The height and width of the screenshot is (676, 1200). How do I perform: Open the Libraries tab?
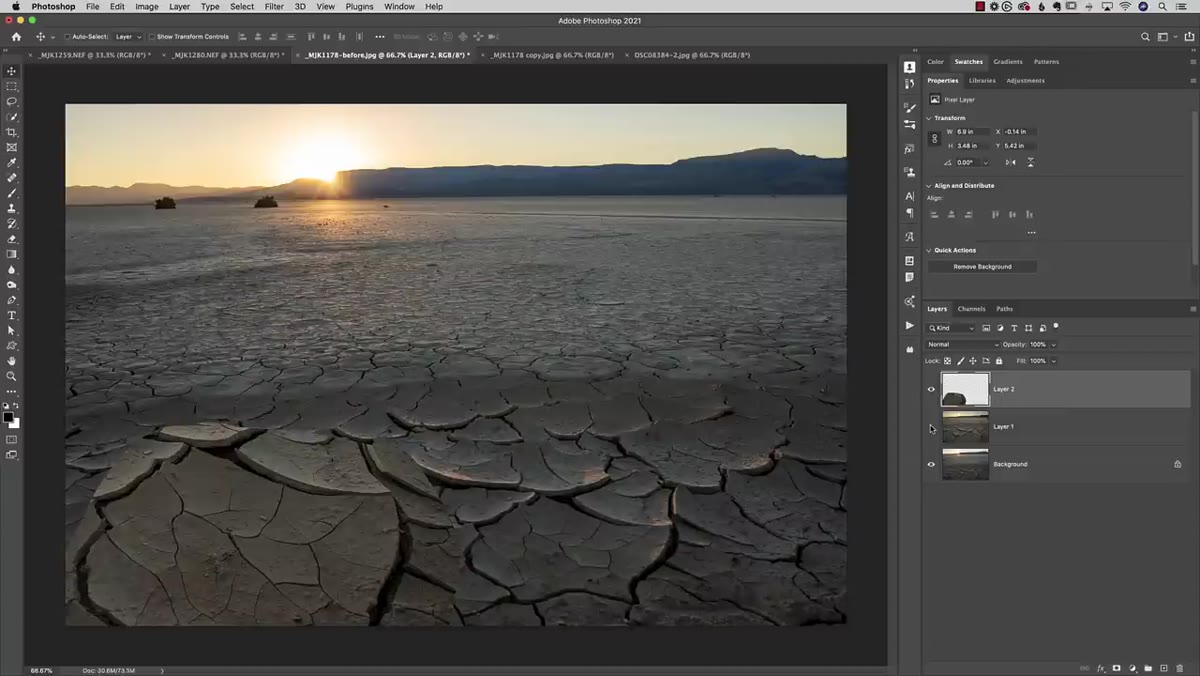[x=982, y=80]
